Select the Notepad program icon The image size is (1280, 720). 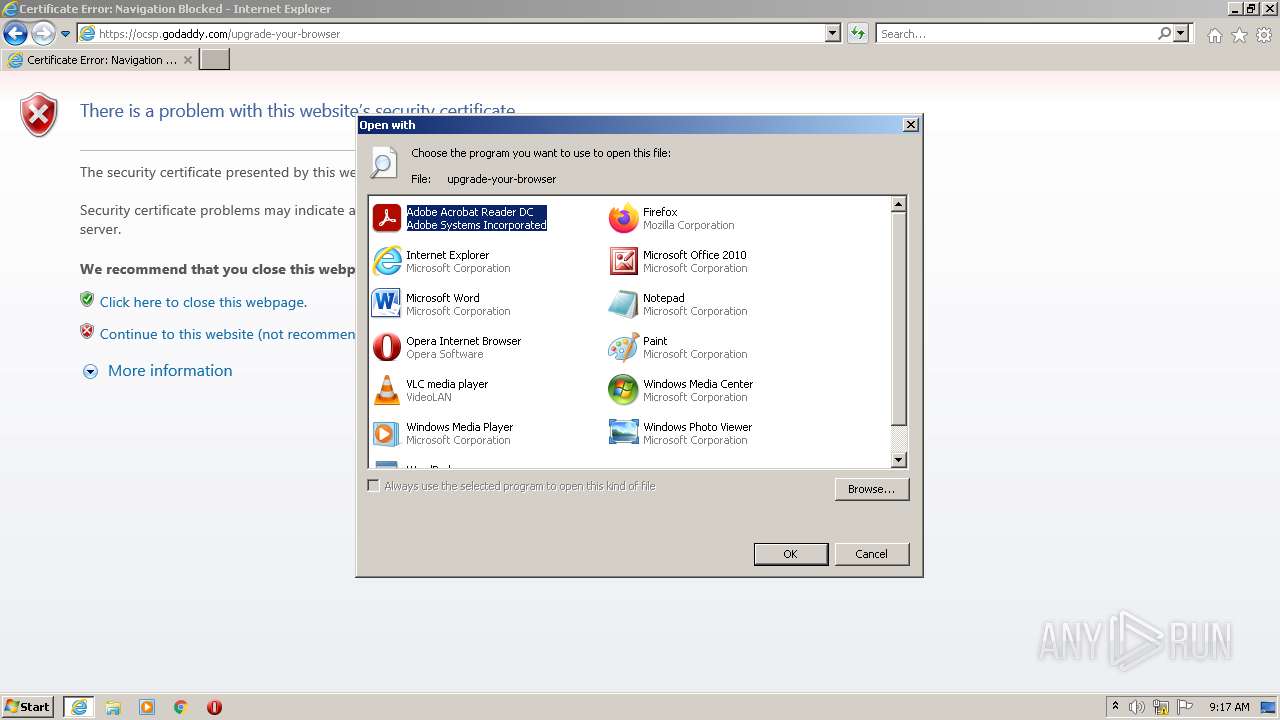coord(624,304)
